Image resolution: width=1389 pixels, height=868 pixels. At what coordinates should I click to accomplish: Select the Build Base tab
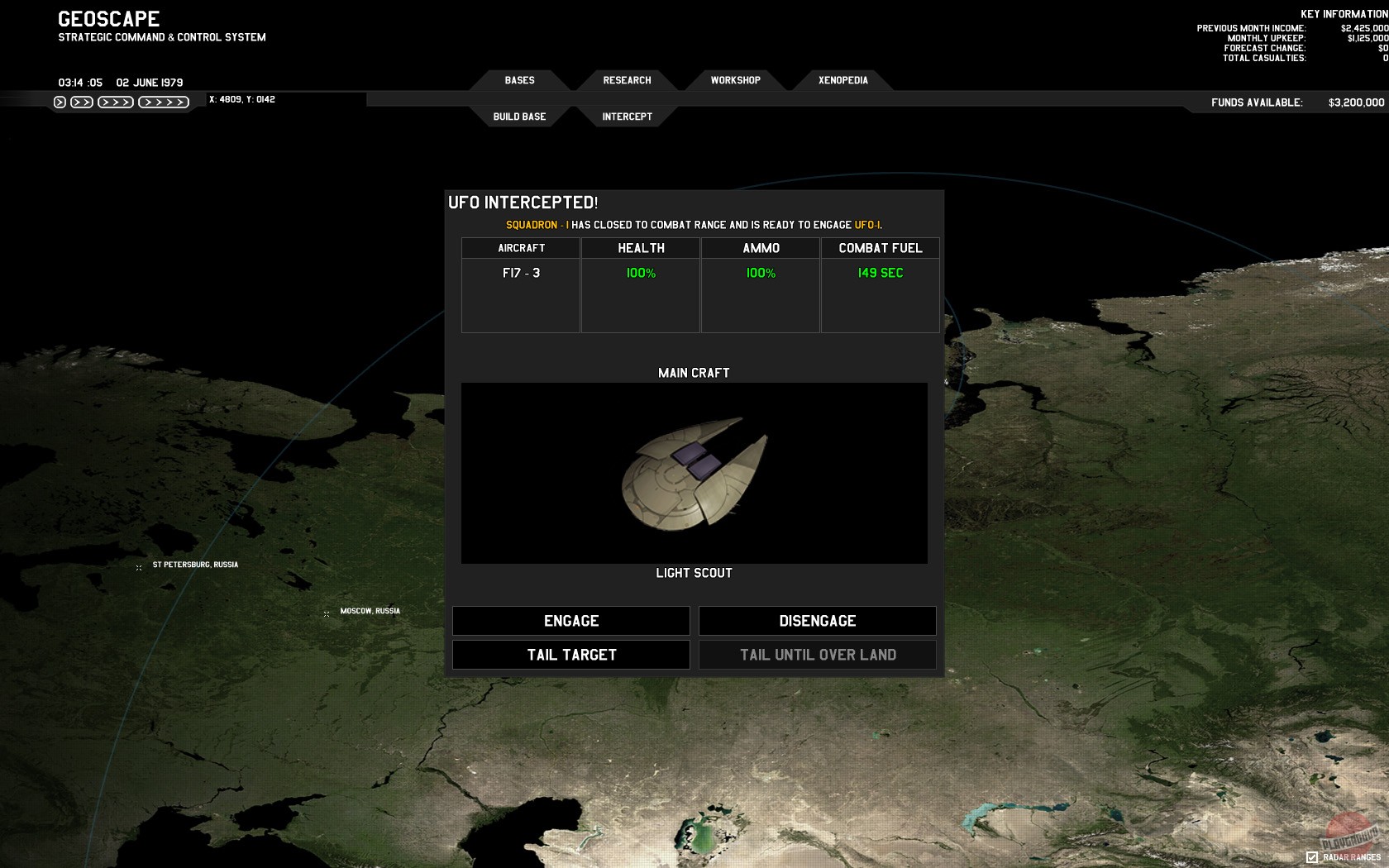(519, 117)
